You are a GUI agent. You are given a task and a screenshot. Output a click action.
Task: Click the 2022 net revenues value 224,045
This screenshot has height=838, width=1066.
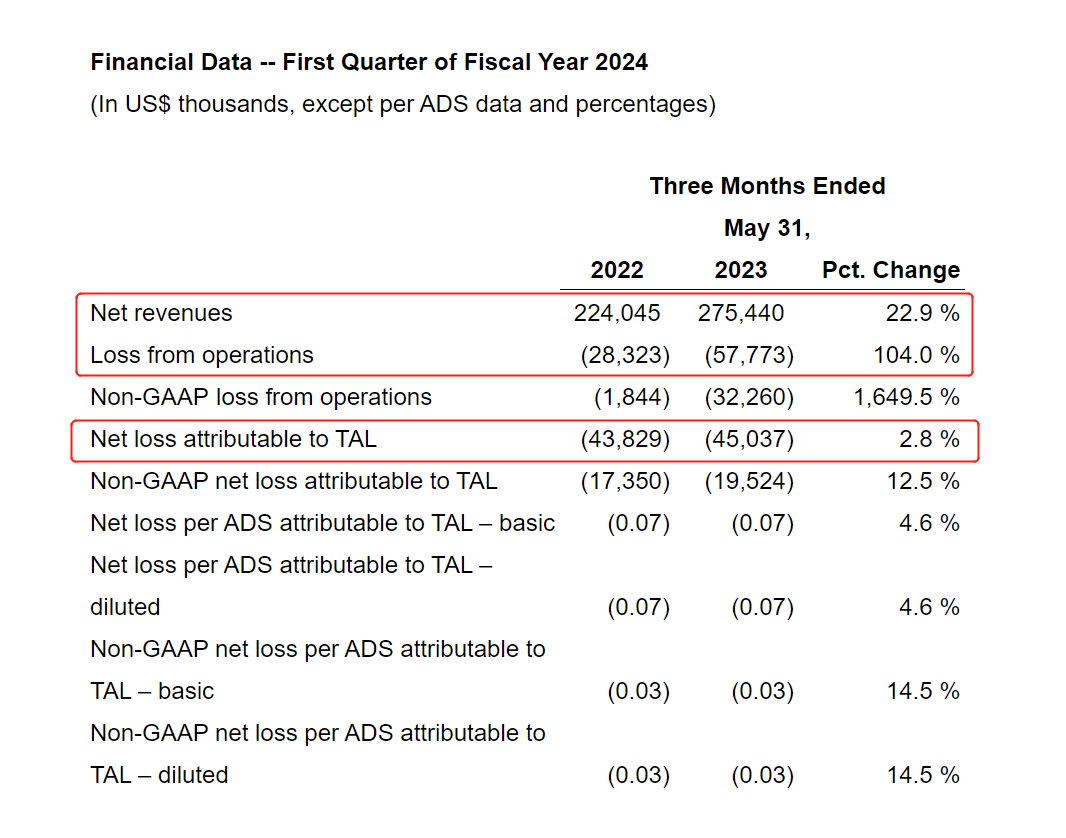617,313
